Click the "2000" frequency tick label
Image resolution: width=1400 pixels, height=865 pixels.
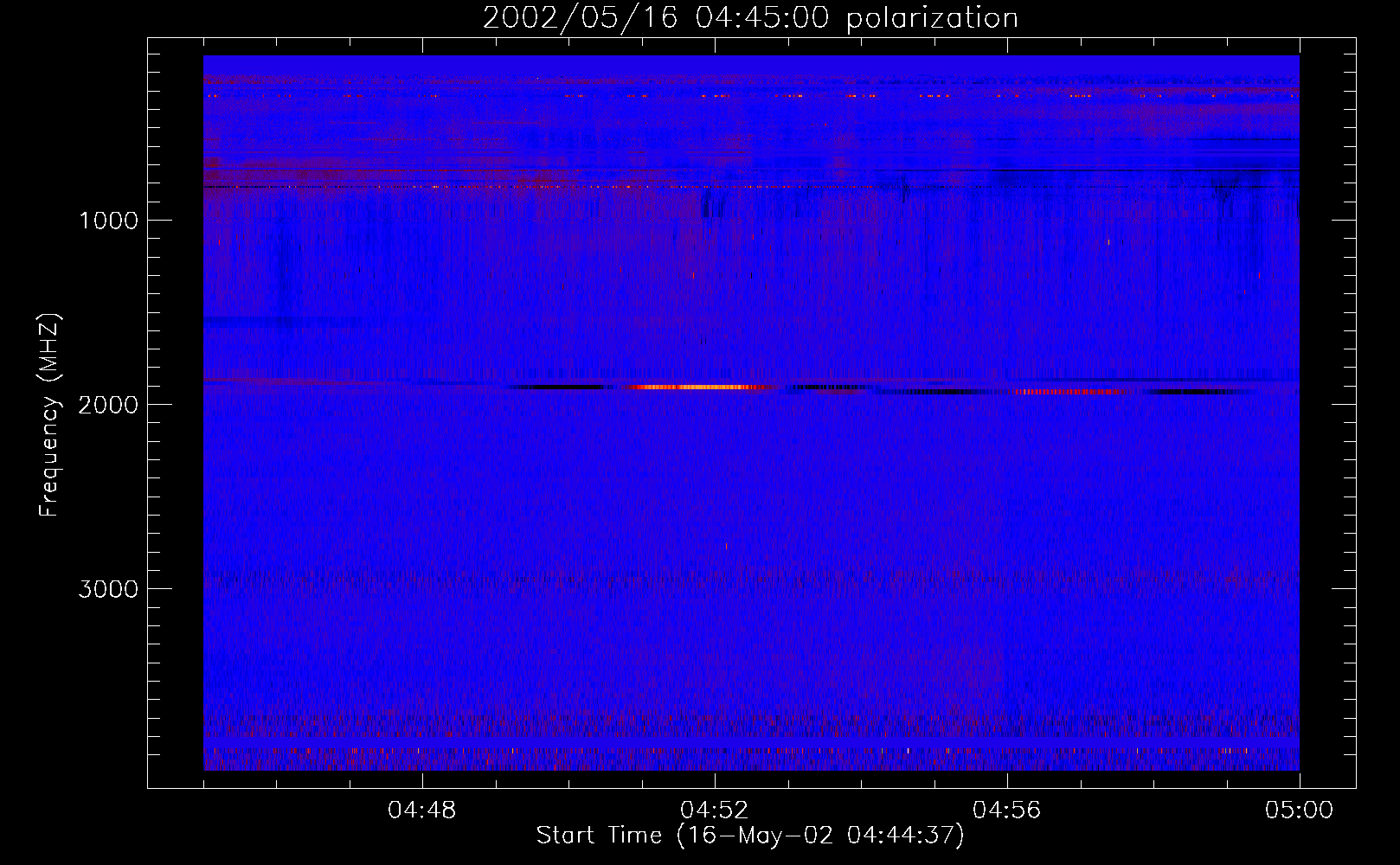[x=108, y=405]
